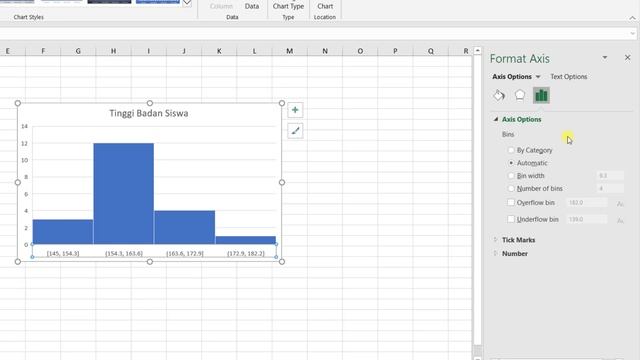Select the By Category radio button
Viewport: 640px width, 360px height.
pyautogui.click(x=511, y=150)
